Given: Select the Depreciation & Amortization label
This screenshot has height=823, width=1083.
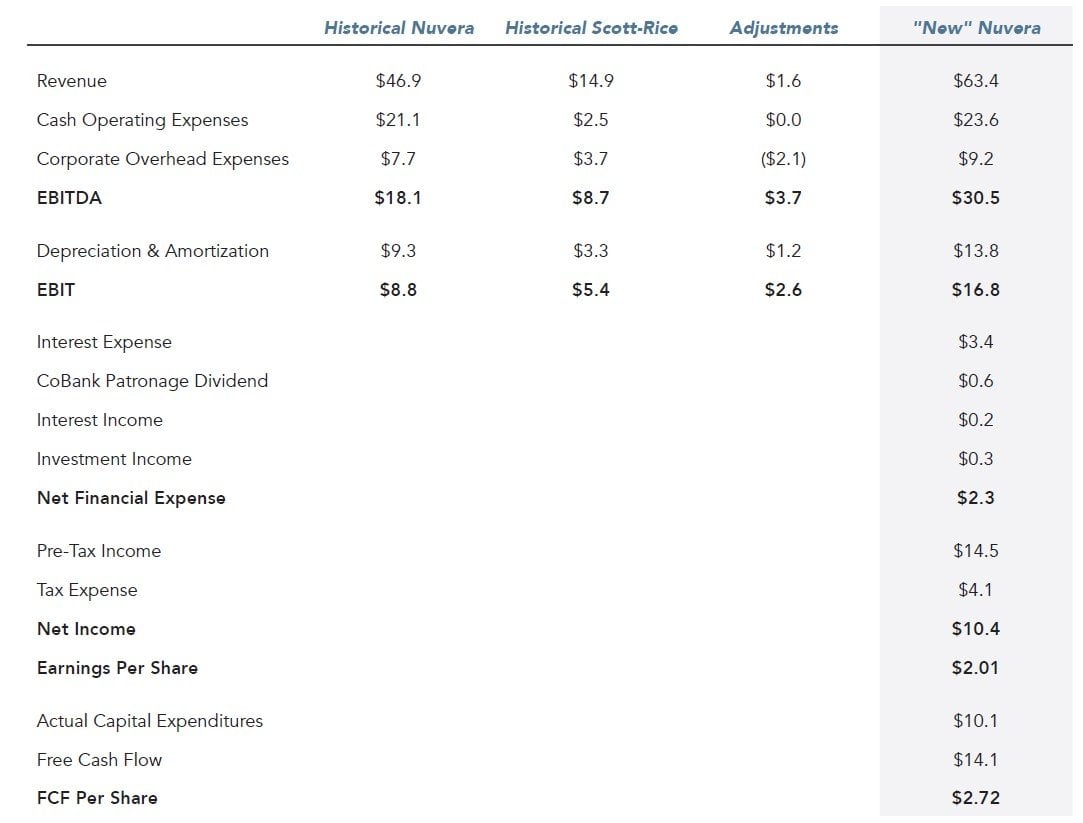Looking at the screenshot, I should 152,251.
